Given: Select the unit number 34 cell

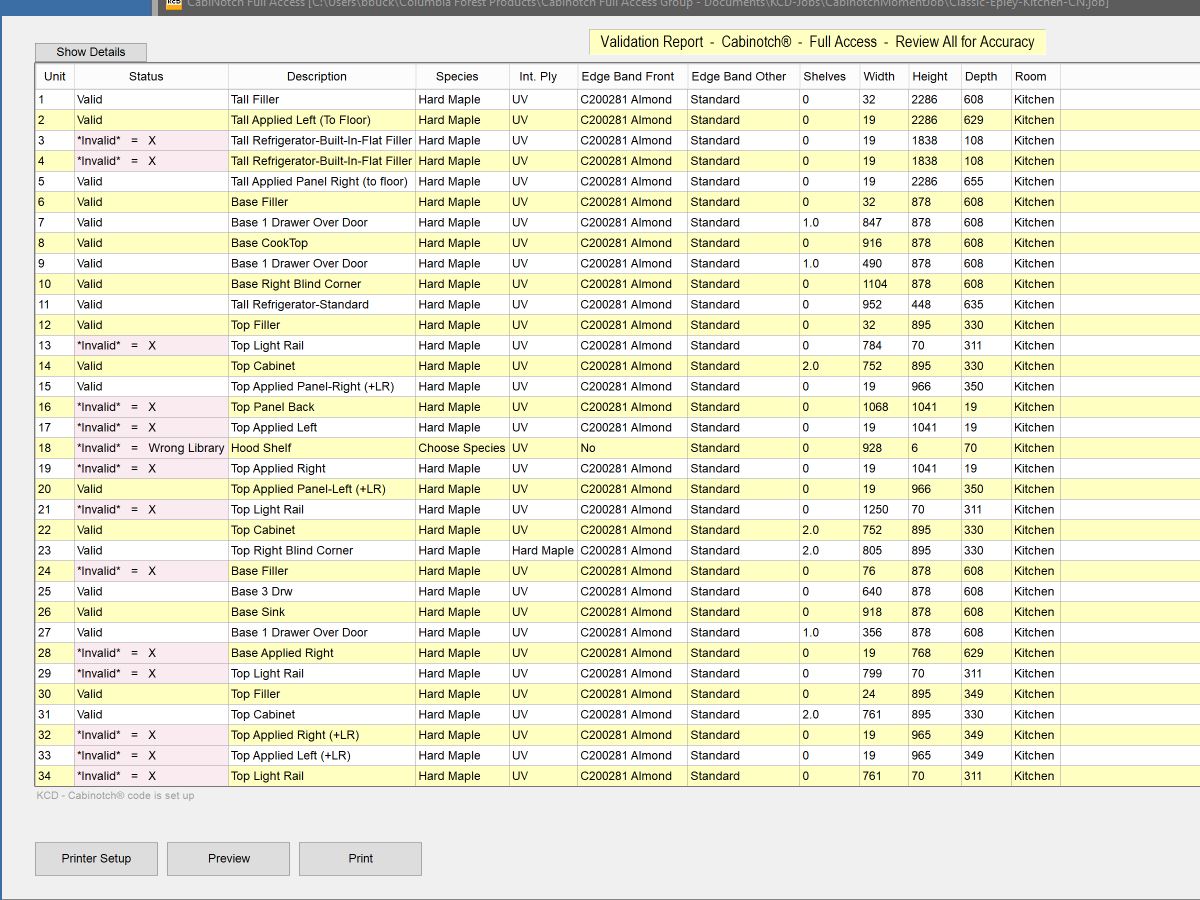Looking at the screenshot, I should click(55, 776).
